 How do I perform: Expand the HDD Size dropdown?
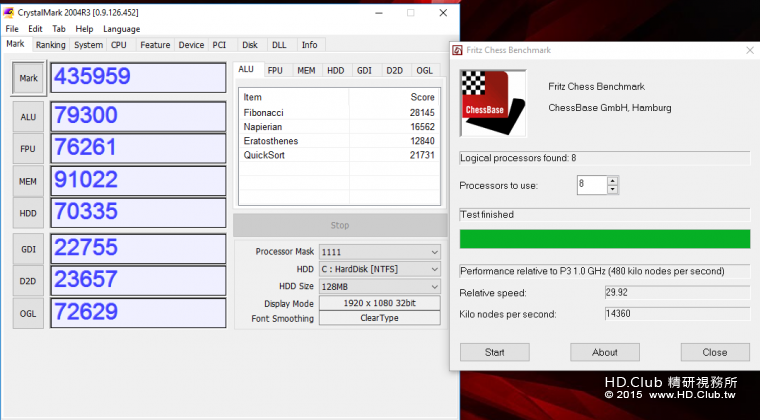tap(380, 286)
